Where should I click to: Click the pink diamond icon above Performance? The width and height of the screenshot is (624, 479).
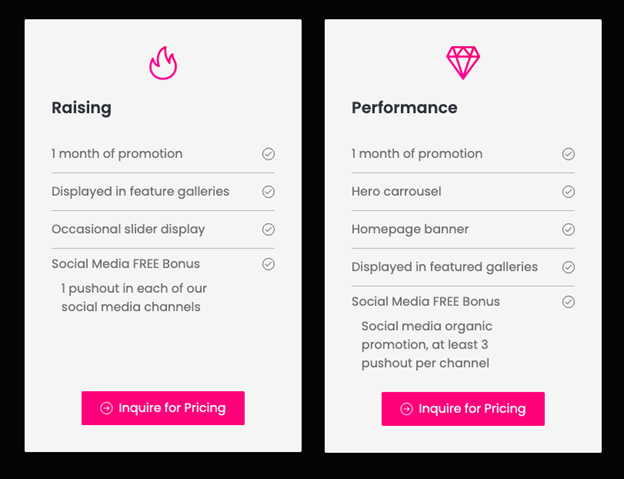463,63
